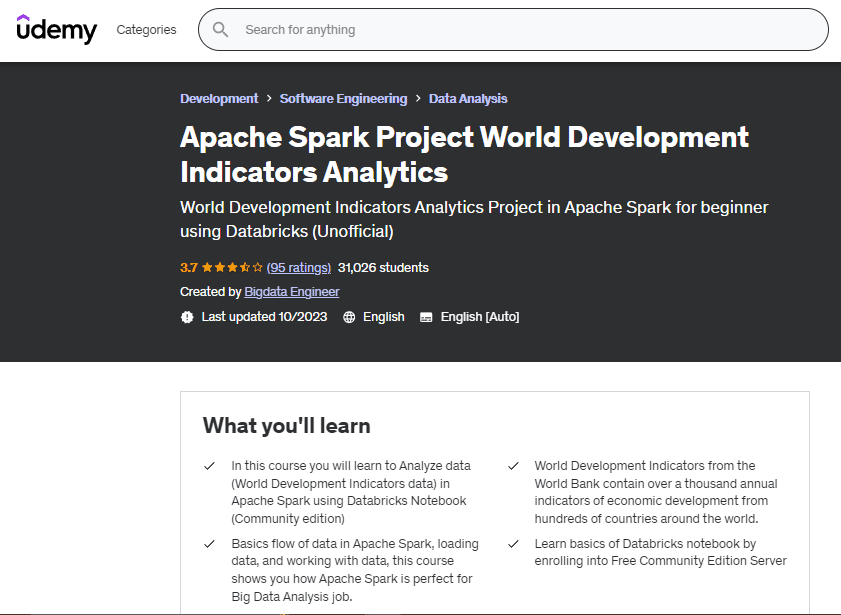Click the 'English [Auto]' captions label
Image resolution: width=841 pixels, height=615 pixels.
click(x=480, y=317)
